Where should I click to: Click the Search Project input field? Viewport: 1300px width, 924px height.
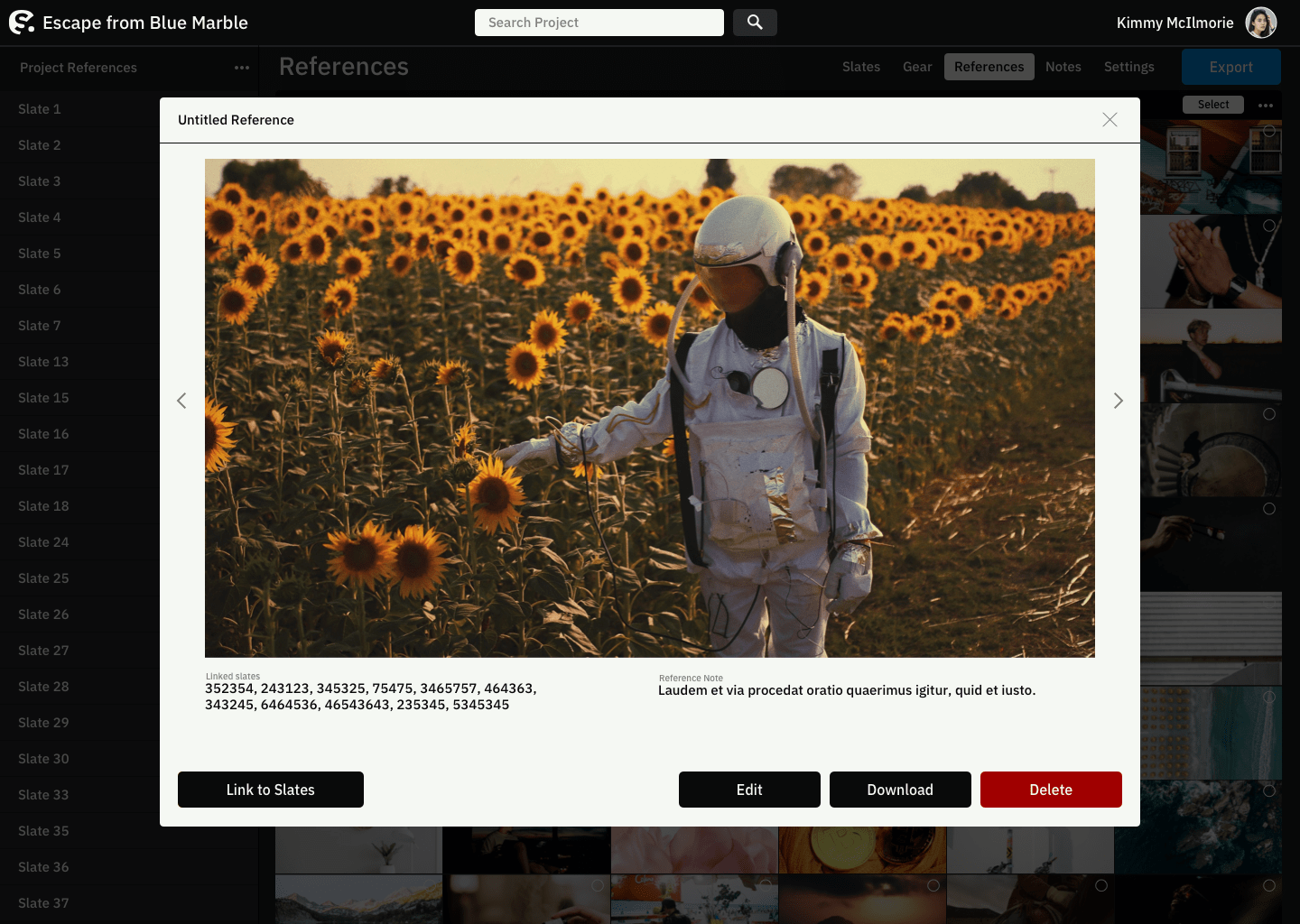(x=599, y=23)
